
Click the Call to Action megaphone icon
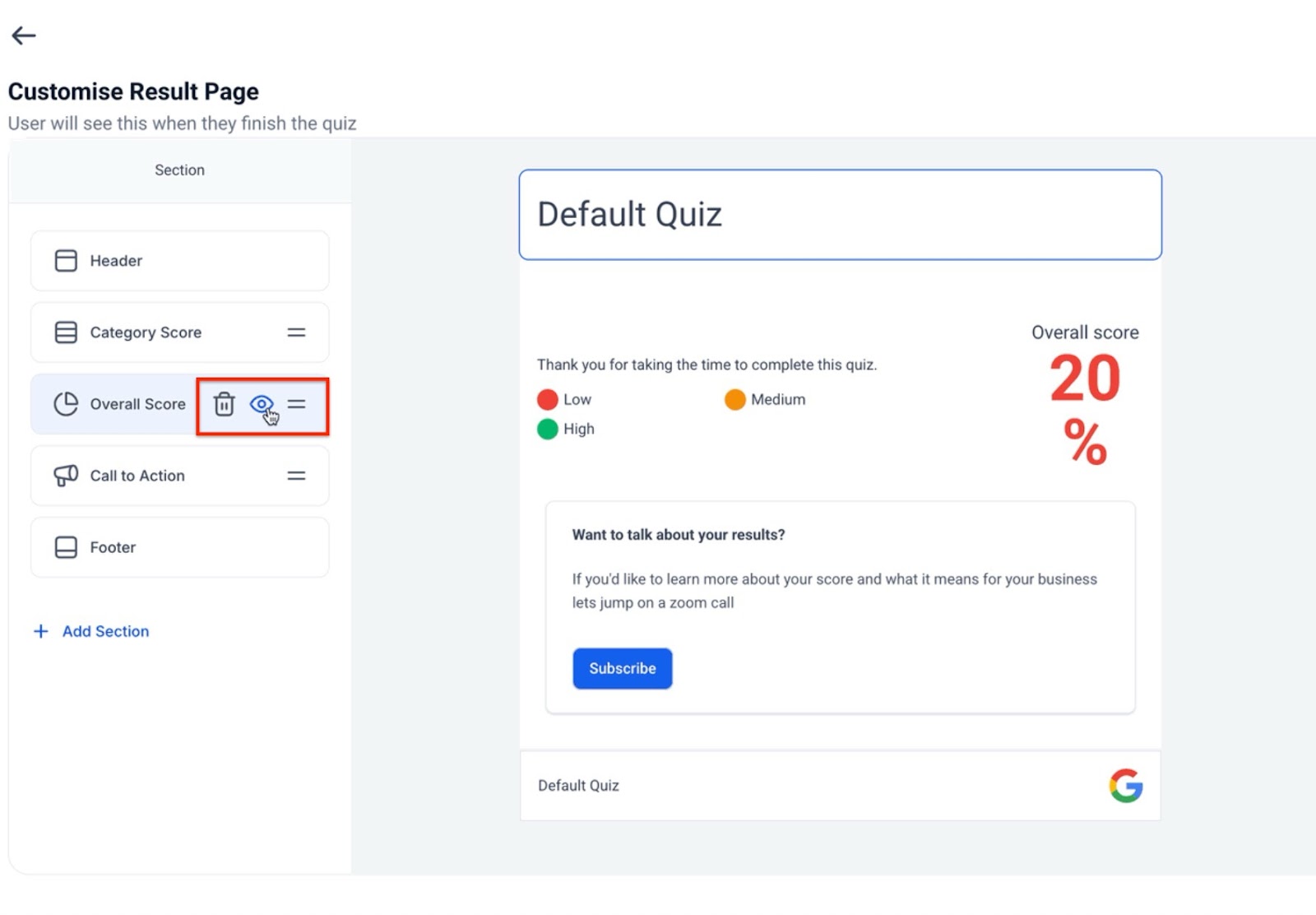pos(66,476)
